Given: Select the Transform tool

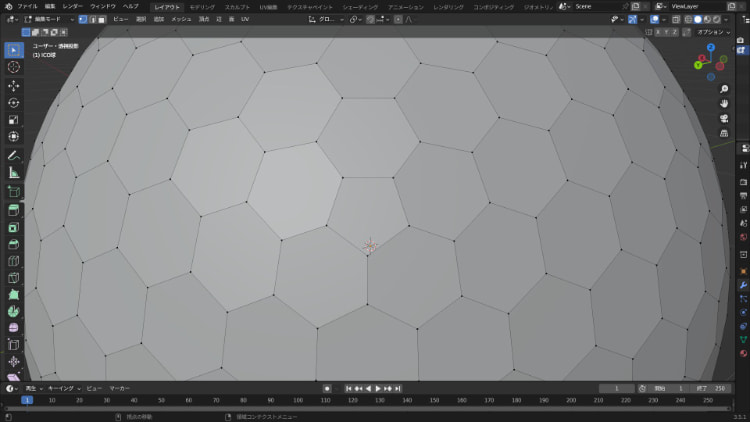Looking at the screenshot, I should [14, 136].
